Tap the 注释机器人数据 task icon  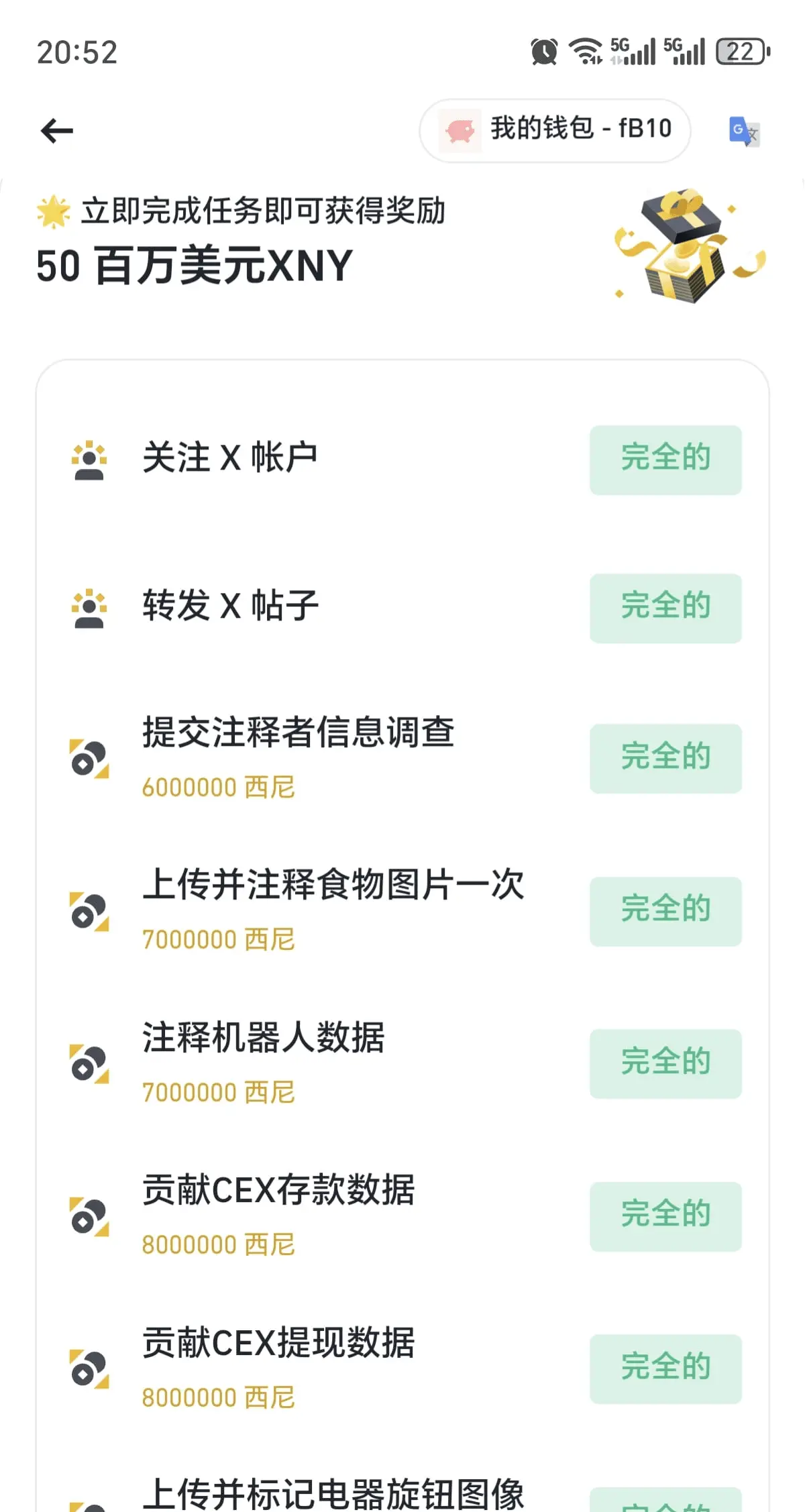(x=89, y=1063)
